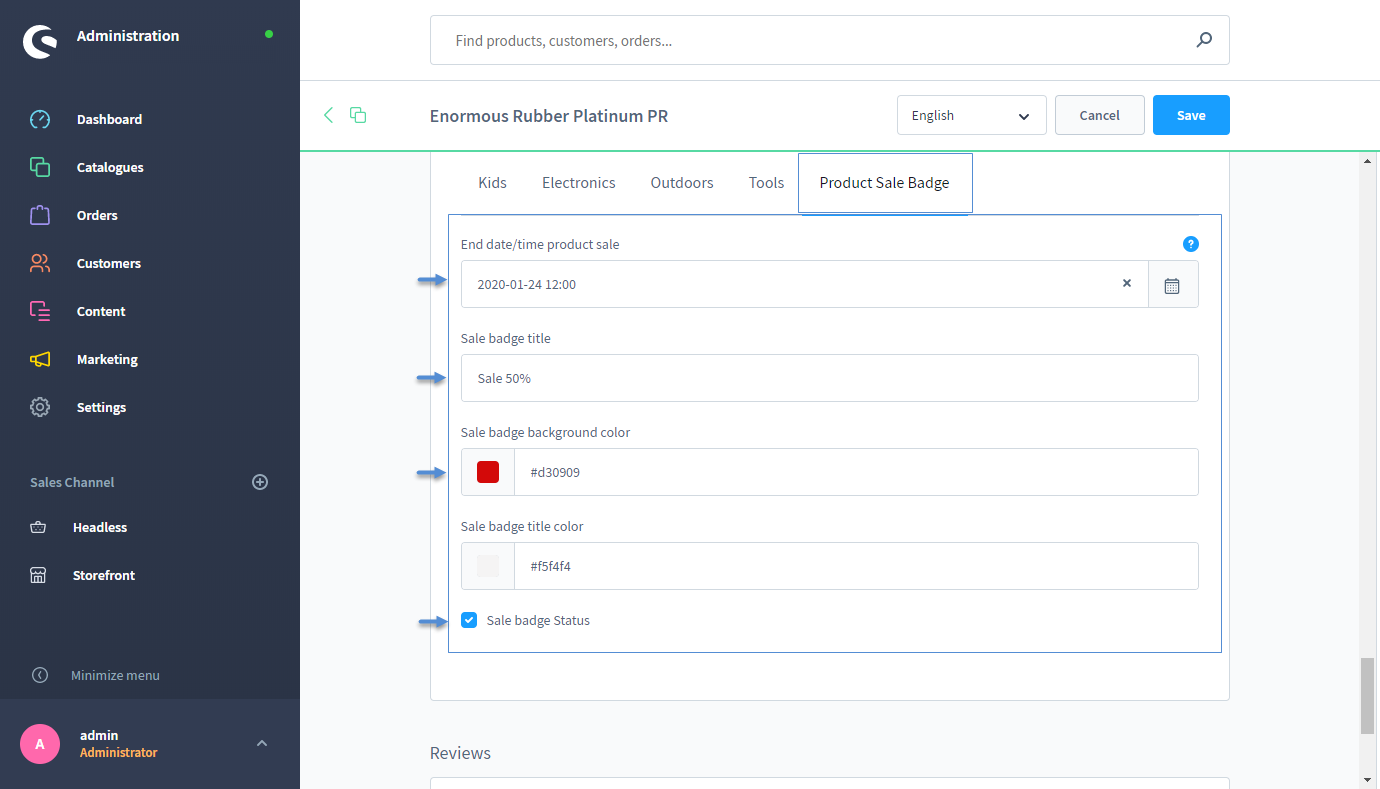Viewport: 1380px width, 789px height.
Task: Select the Product Sale Badge tab
Action: pyautogui.click(x=885, y=183)
